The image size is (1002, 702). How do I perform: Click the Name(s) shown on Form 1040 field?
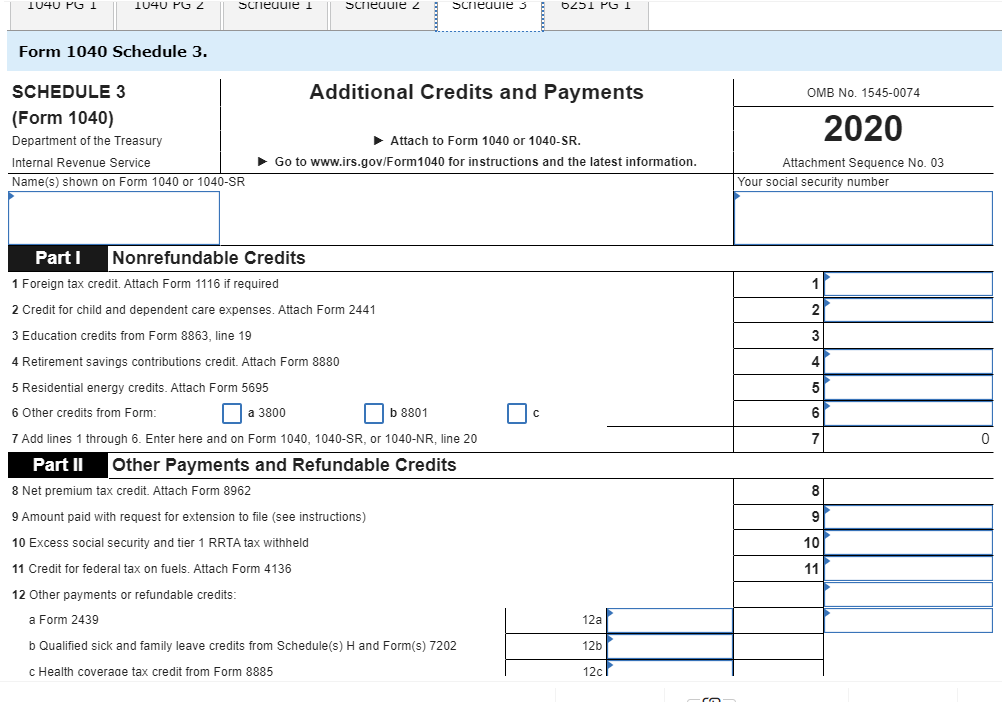(x=113, y=217)
